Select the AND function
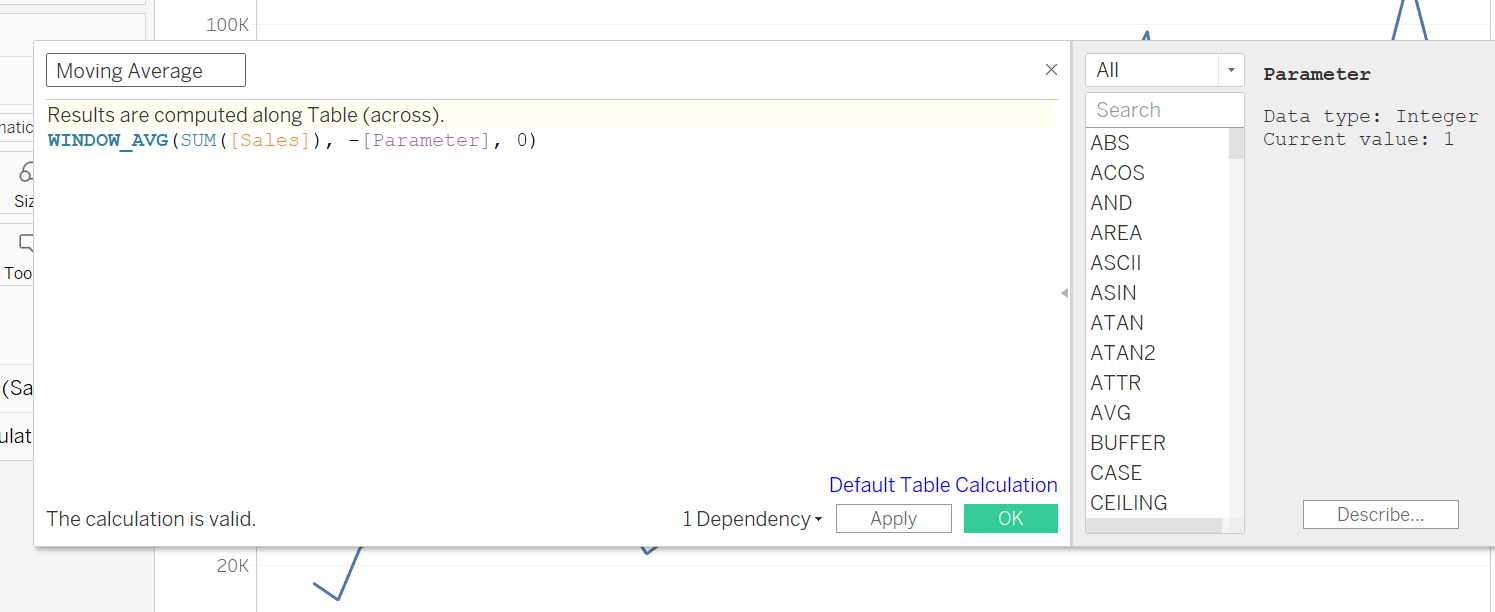 pos(1112,203)
